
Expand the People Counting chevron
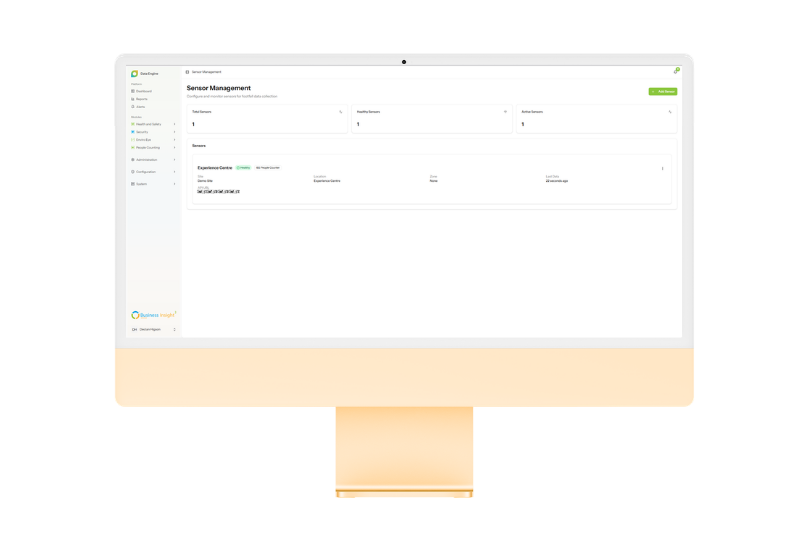[174, 147]
